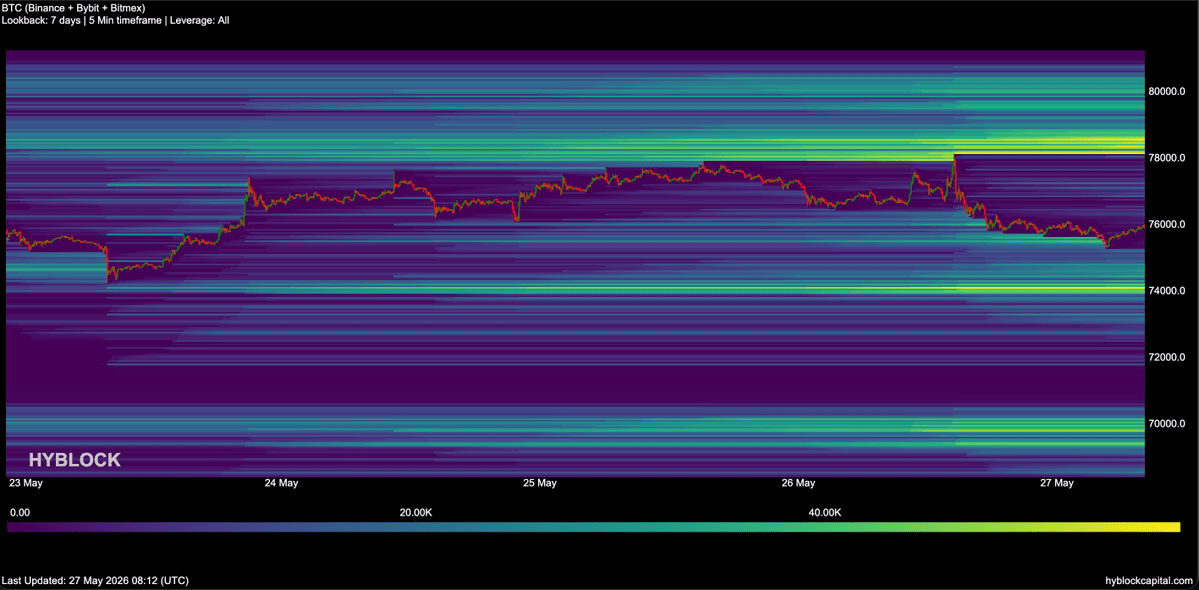Click the 40.00K color scale label
The height and width of the screenshot is (590, 1199).
click(824, 512)
